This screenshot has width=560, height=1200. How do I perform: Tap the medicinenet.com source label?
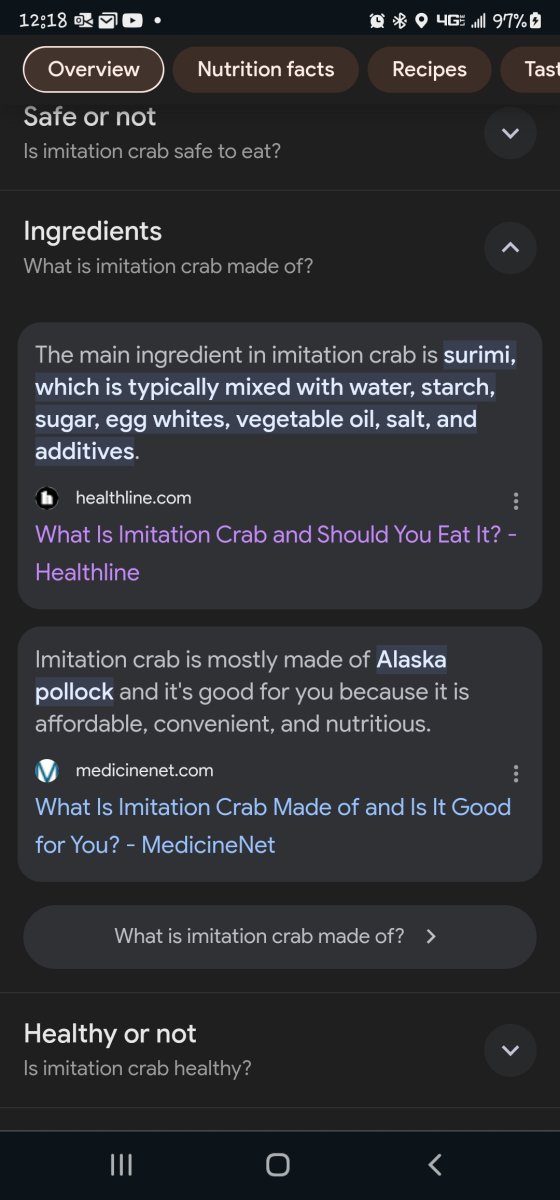(144, 771)
